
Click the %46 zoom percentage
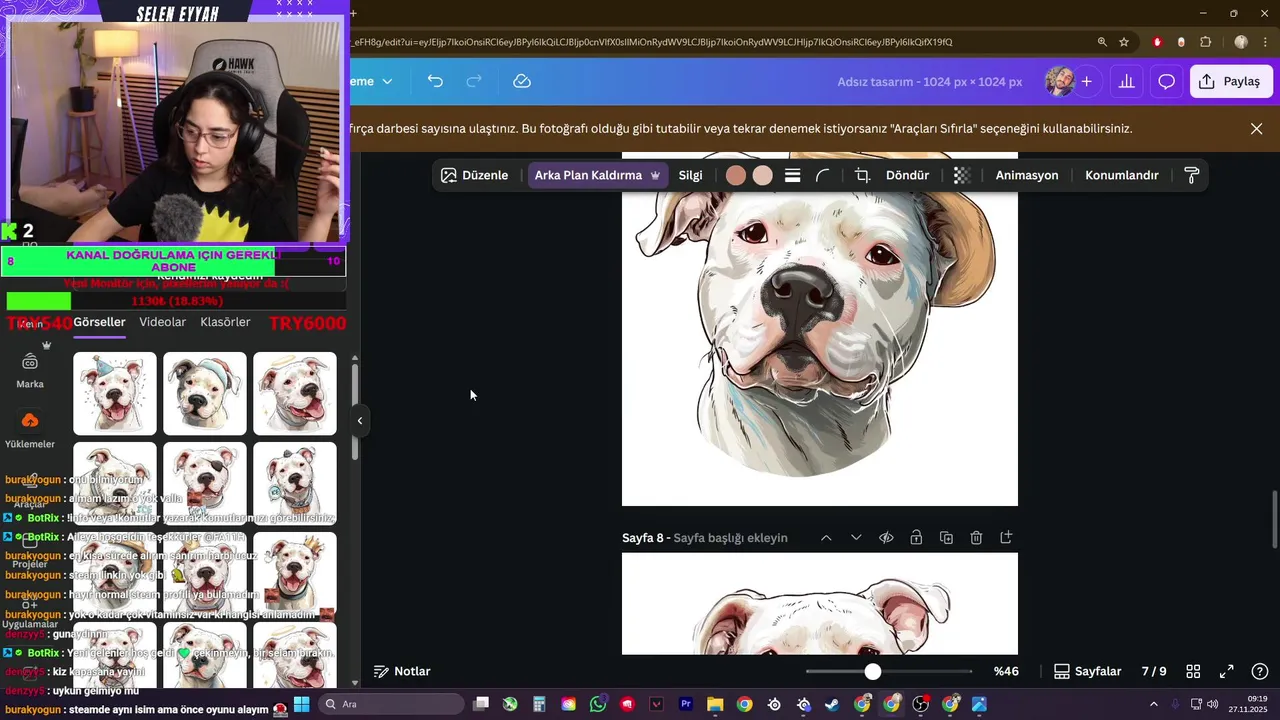1006,671
